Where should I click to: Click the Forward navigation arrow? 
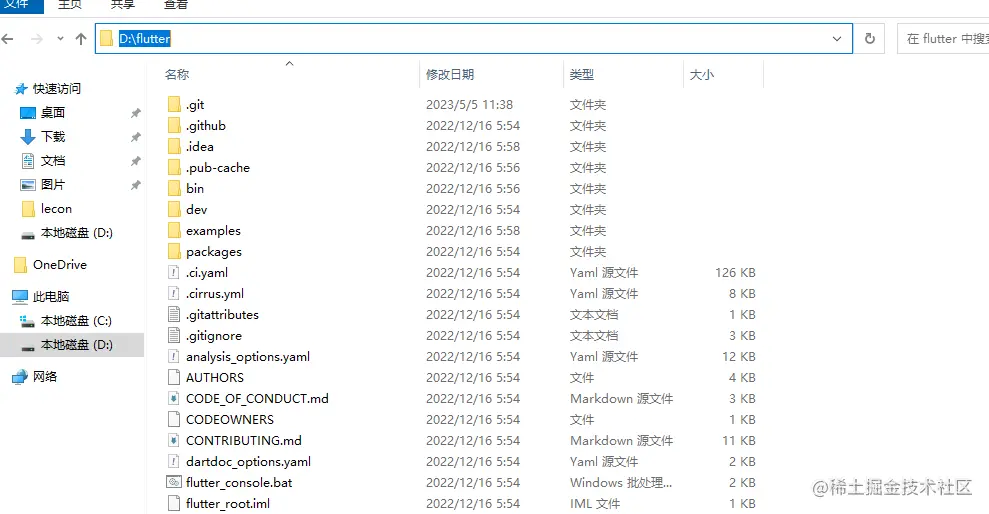(37, 39)
